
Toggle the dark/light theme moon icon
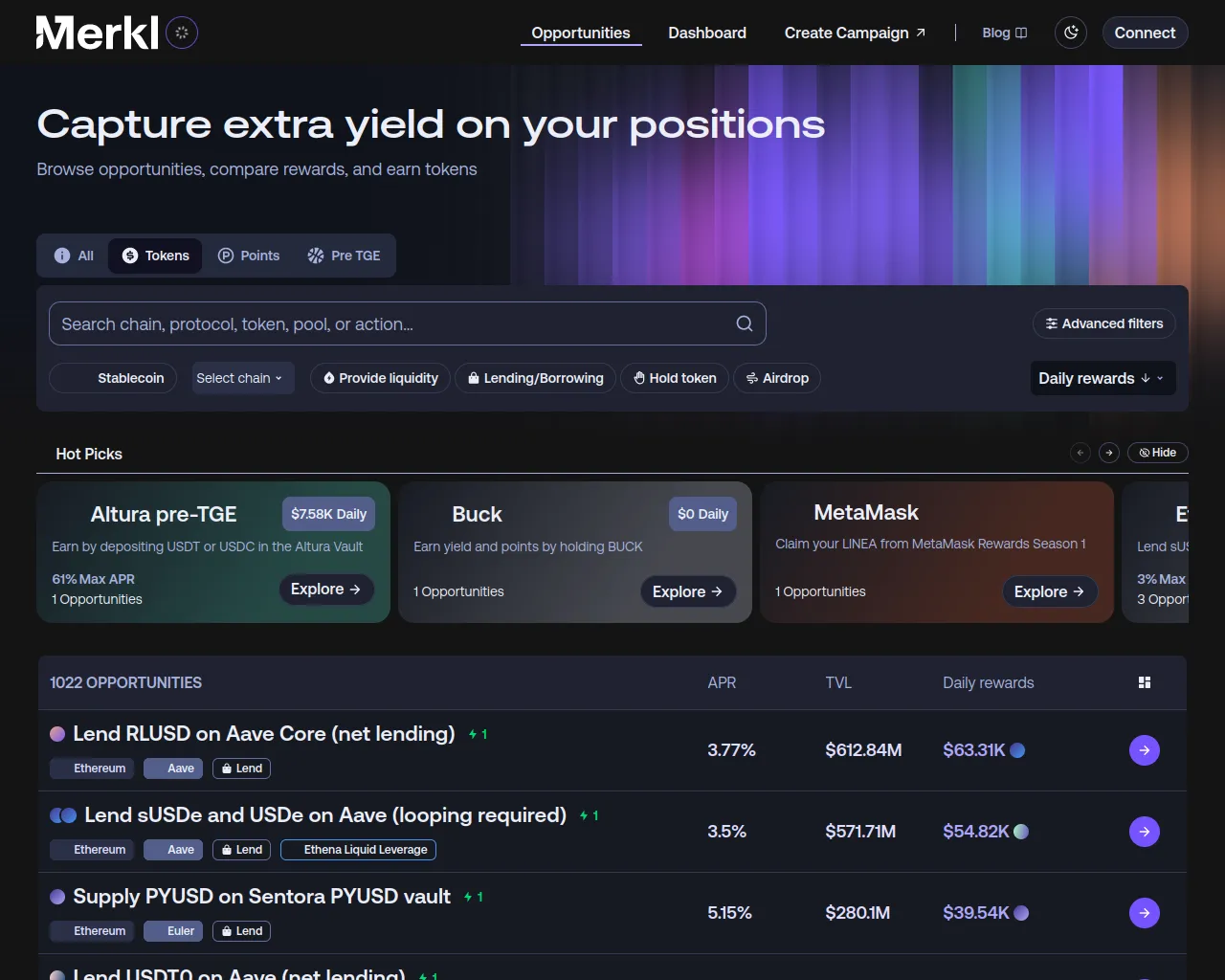click(x=1071, y=33)
